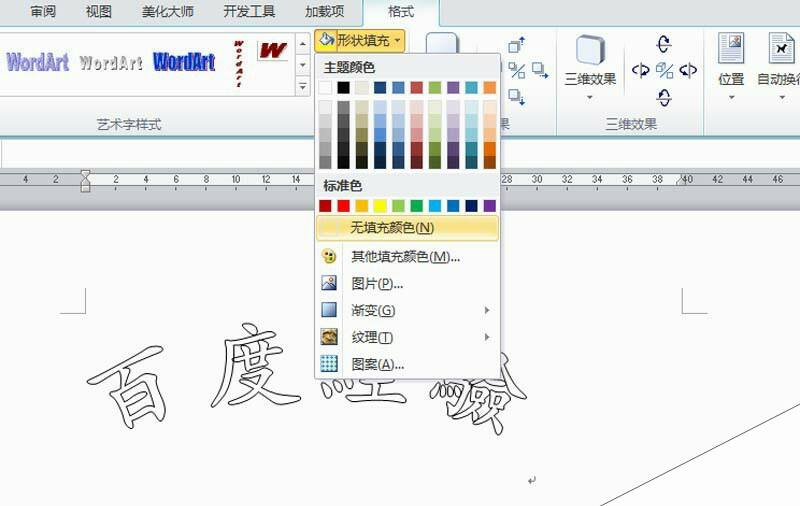This screenshot has width=800, height=506.
Task: Select standard light blue color swatch
Action: click(x=435, y=206)
